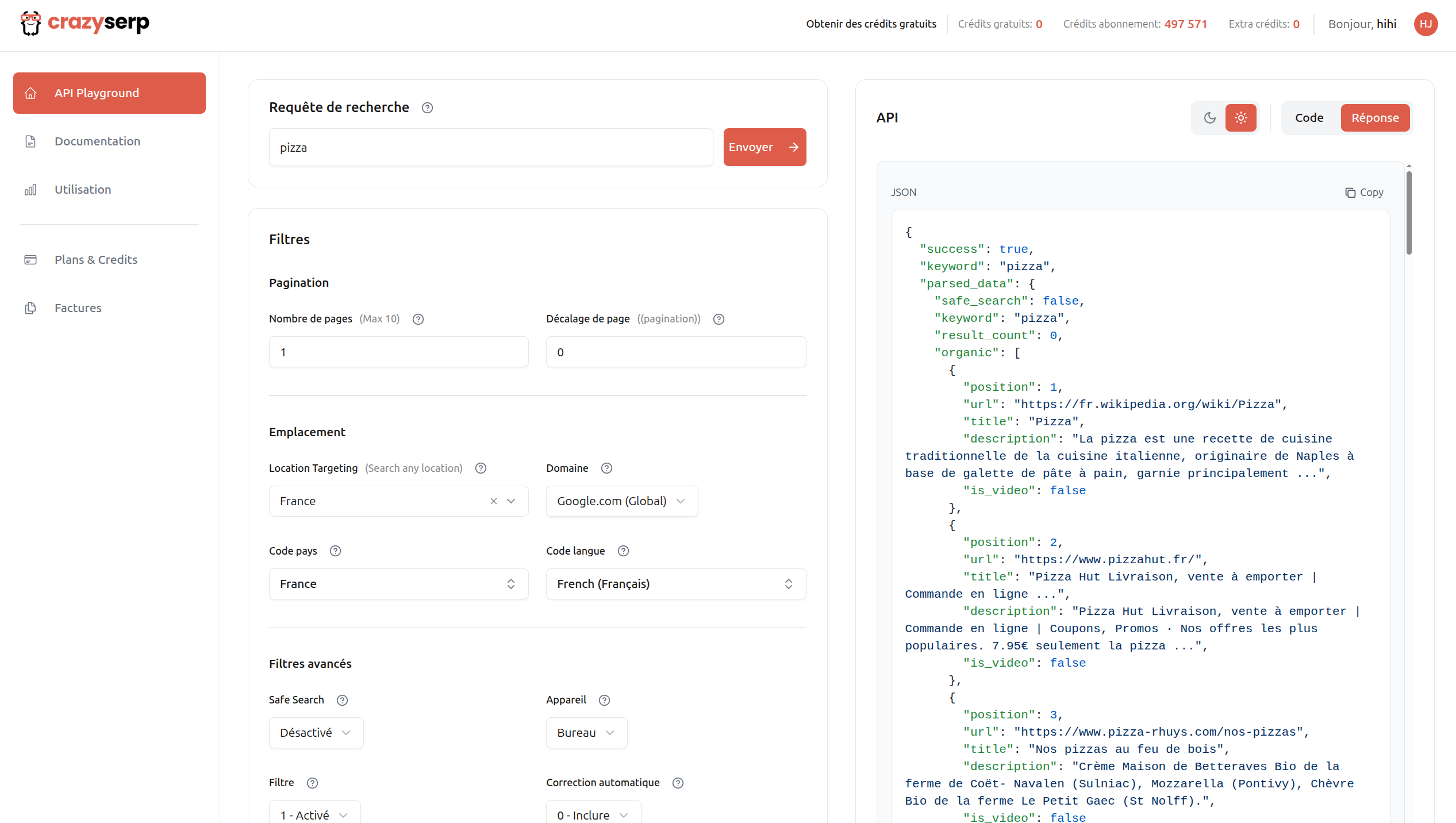The width and height of the screenshot is (1456, 823).
Task: Click the clear X in Location Targeting field
Action: coord(493,501)
